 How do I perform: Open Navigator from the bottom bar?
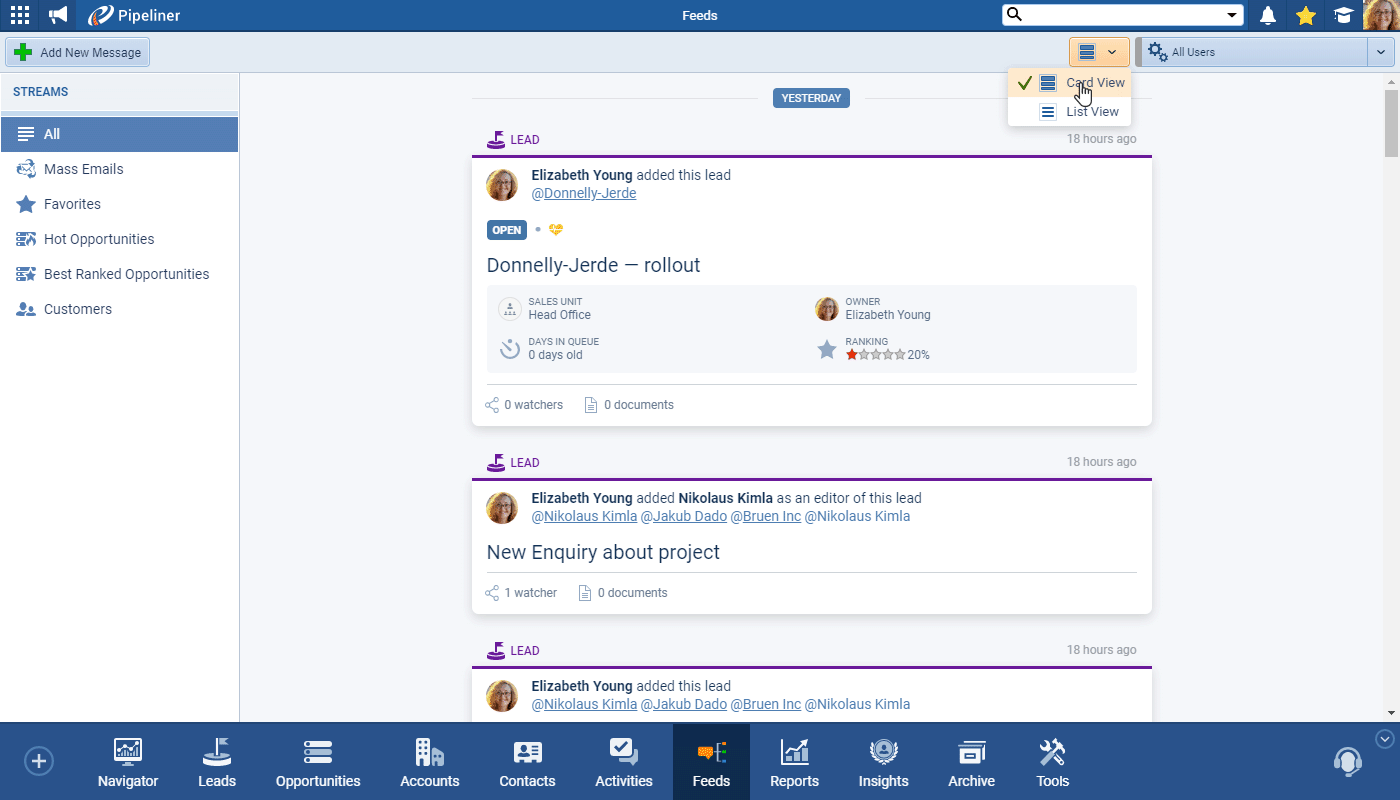[x=128, y=764]
